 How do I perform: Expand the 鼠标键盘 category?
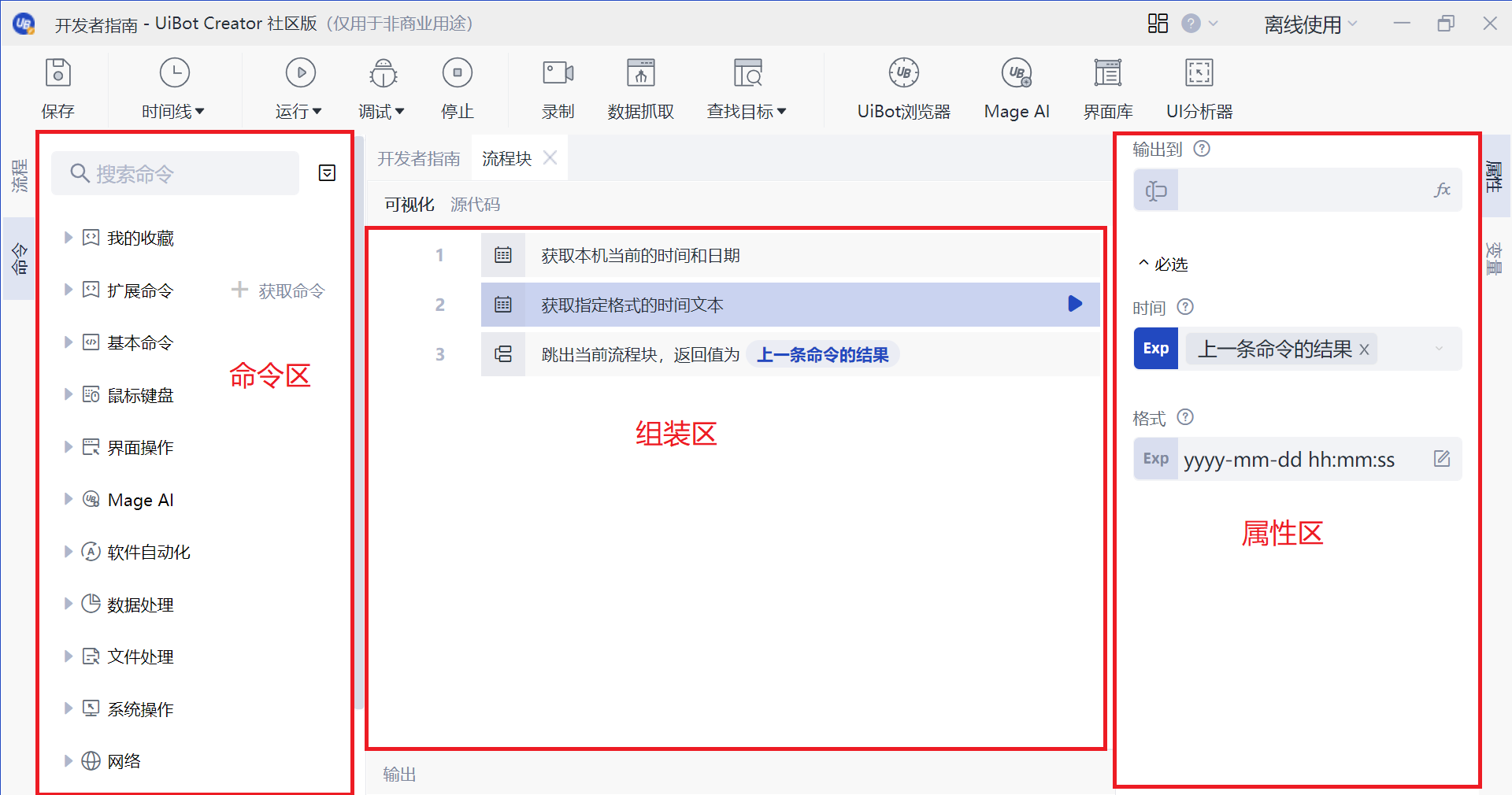click(69, 394)
